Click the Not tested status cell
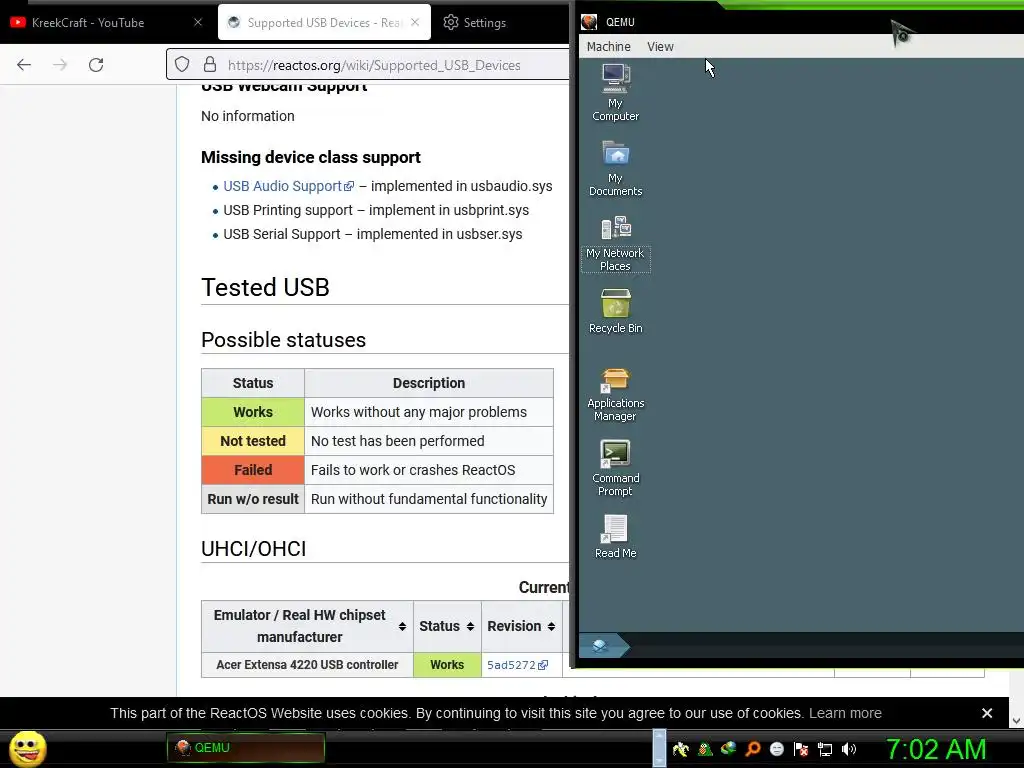 click(253, 441)
